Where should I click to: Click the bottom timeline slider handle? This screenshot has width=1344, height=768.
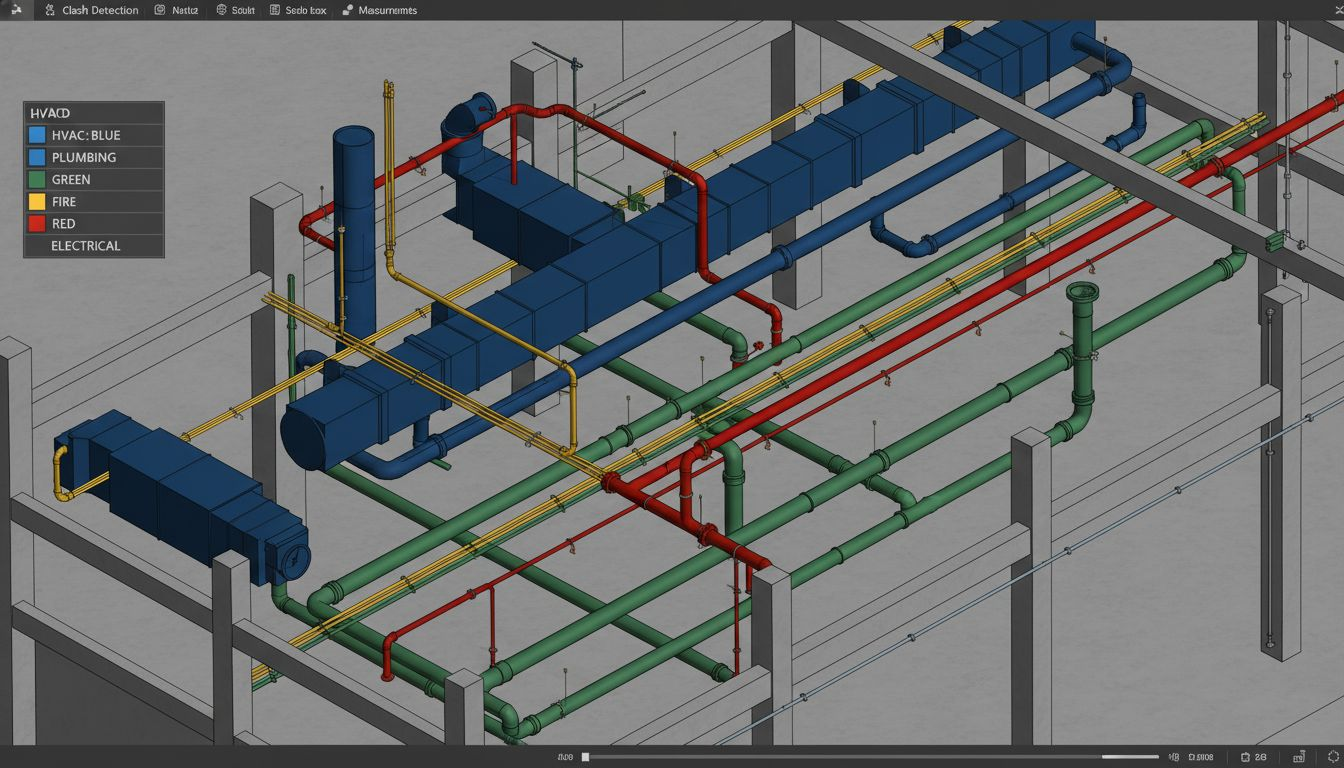(585, 757)
